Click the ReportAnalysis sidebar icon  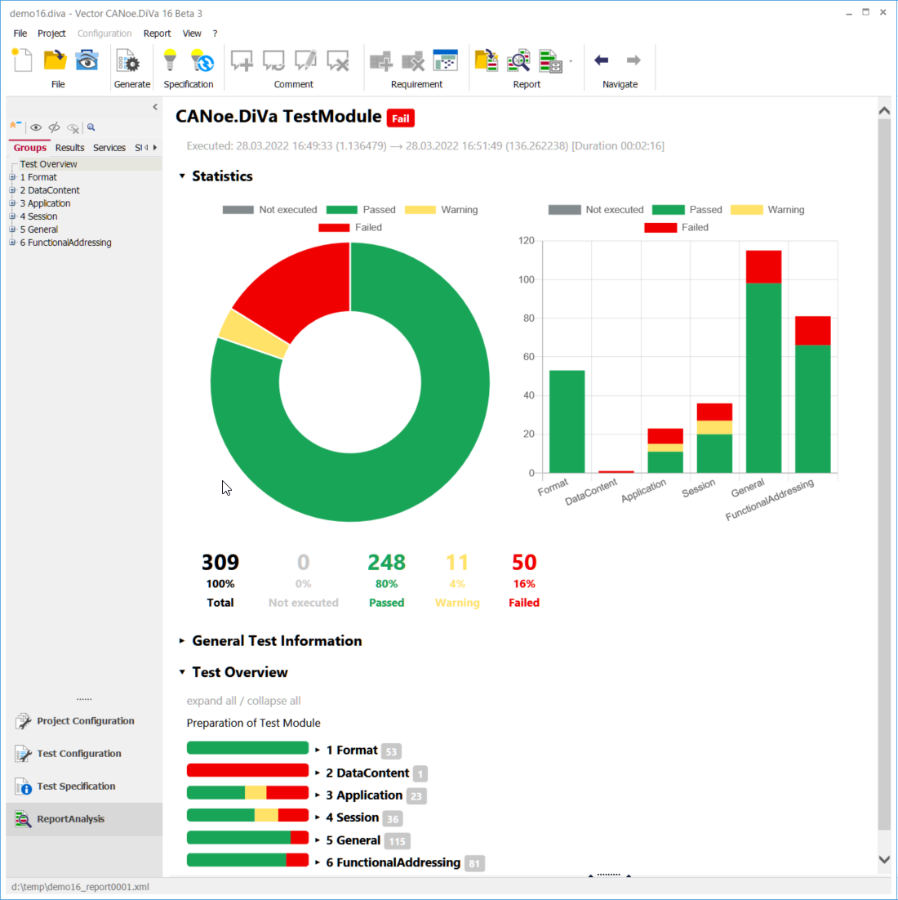coord(23,819)
